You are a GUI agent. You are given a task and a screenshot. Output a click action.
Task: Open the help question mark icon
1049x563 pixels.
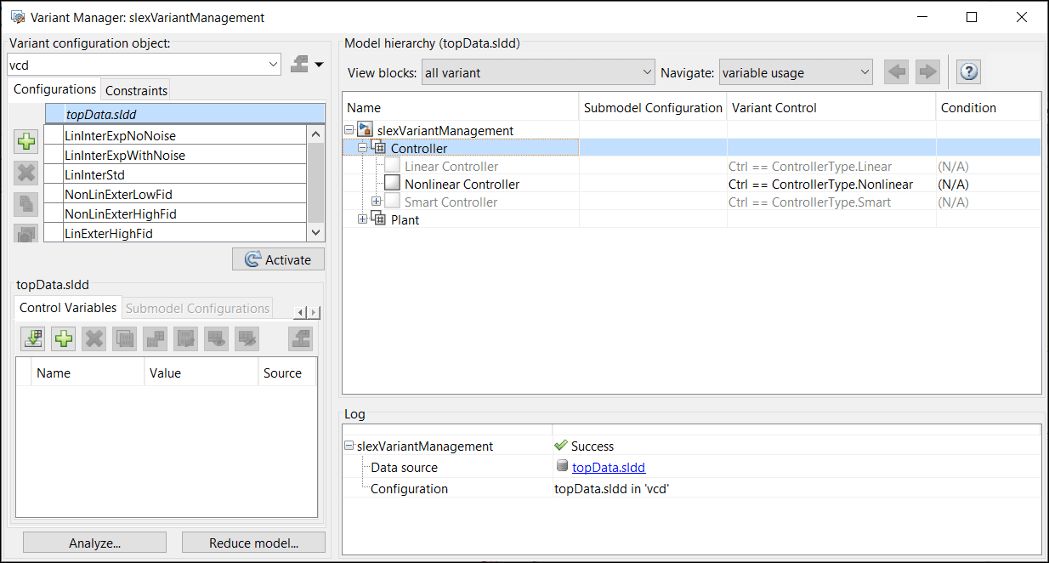[968, 72]
